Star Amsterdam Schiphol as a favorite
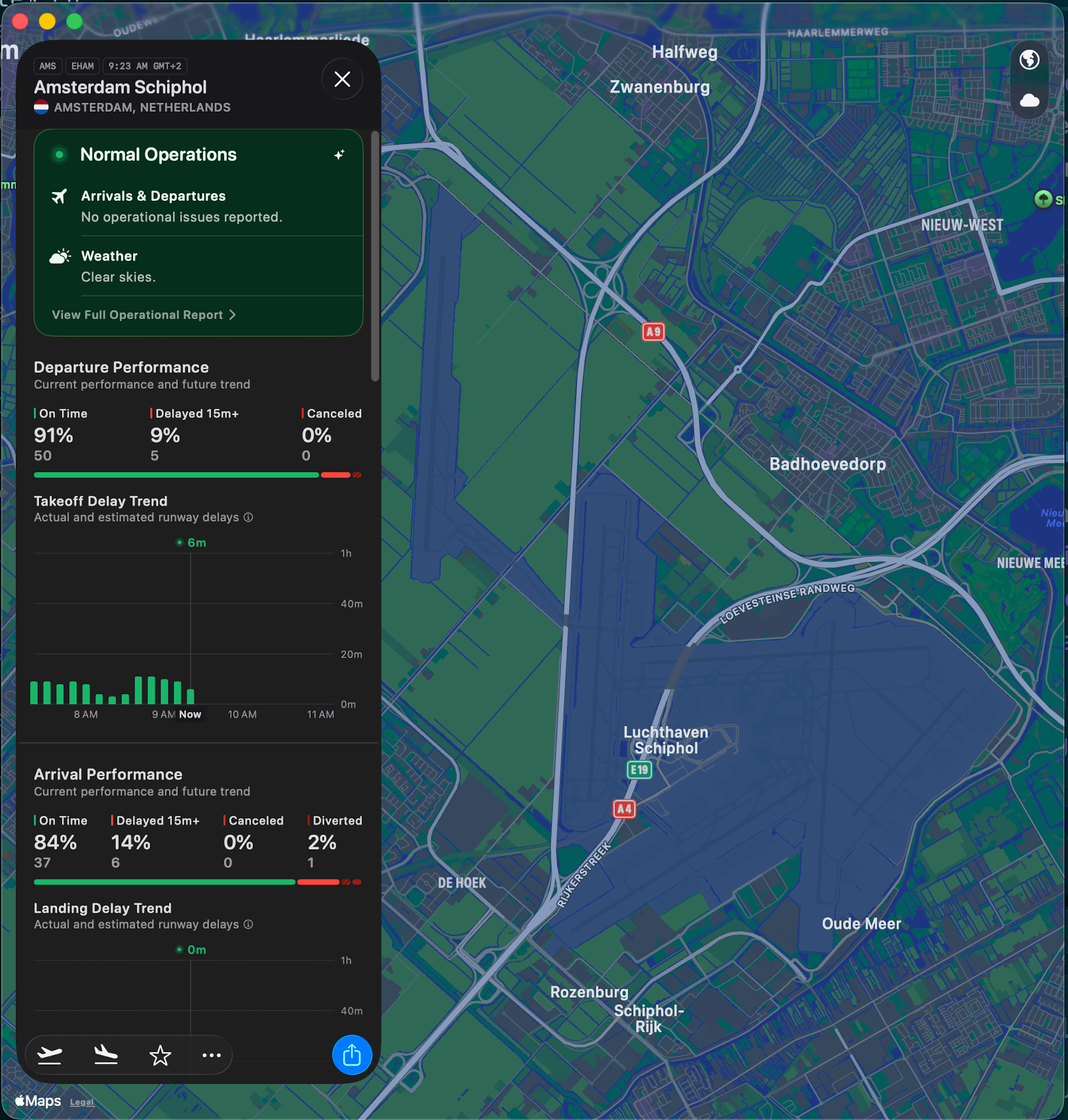 click(x=160, y=1055)
